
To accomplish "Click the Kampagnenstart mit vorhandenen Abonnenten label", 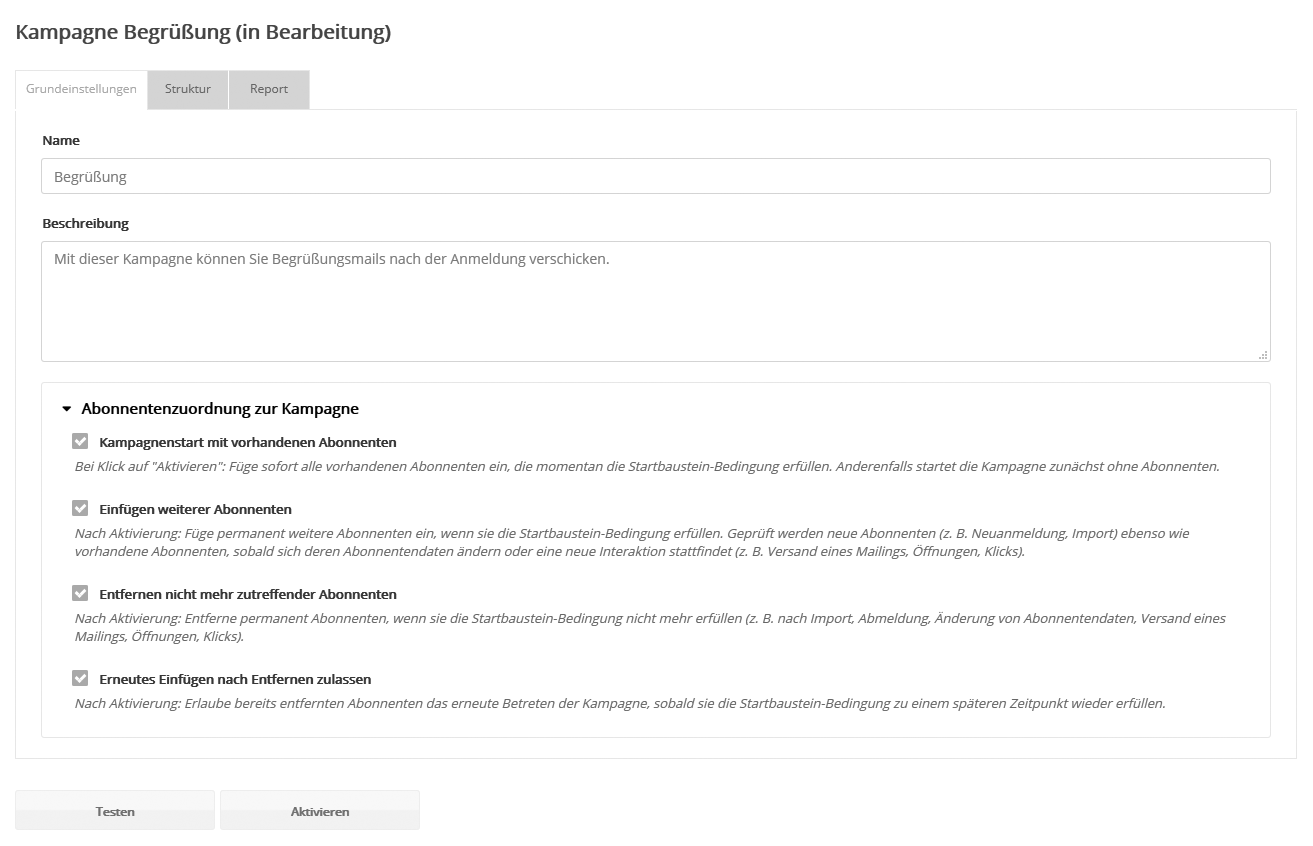I will coord(248,442).
